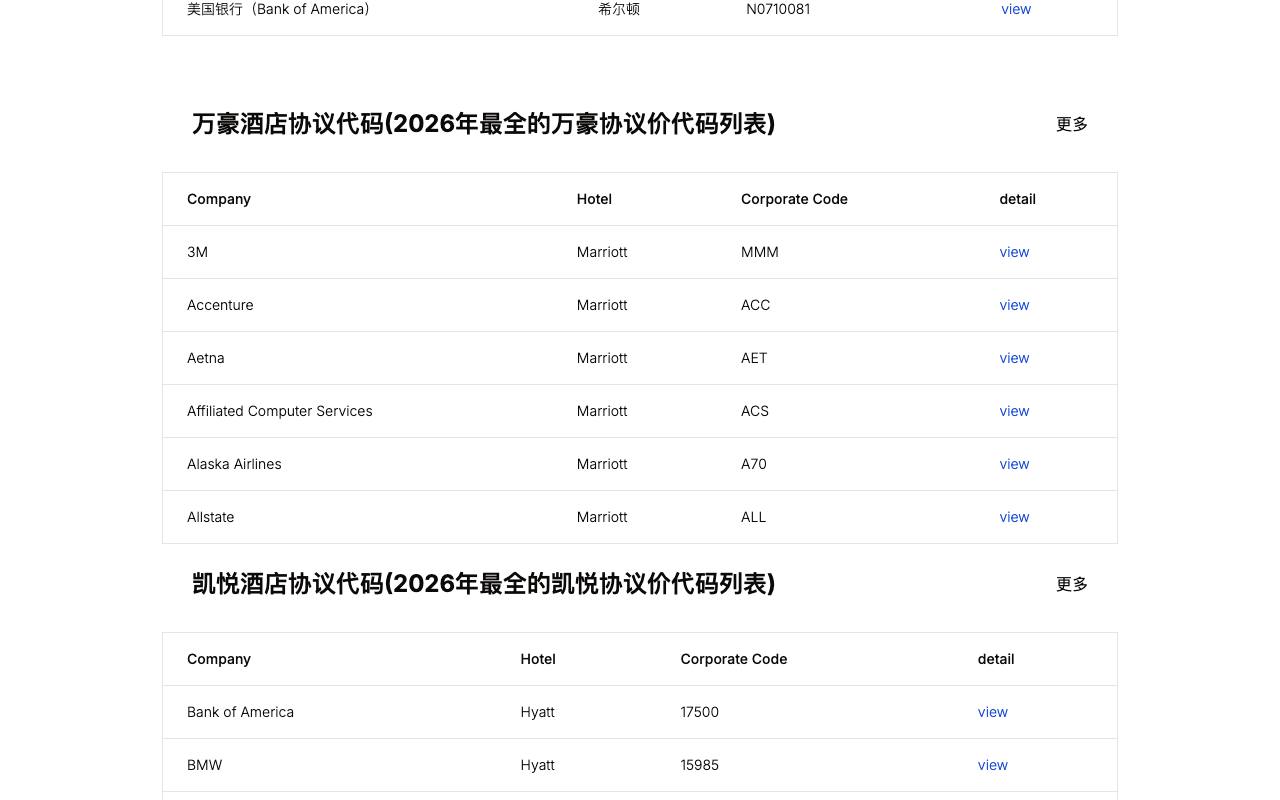This screenshot has width=1280, height=800.
Task: Click the Alaska Airlines company name
Action: pyautogui.click(x=234, y=464)
